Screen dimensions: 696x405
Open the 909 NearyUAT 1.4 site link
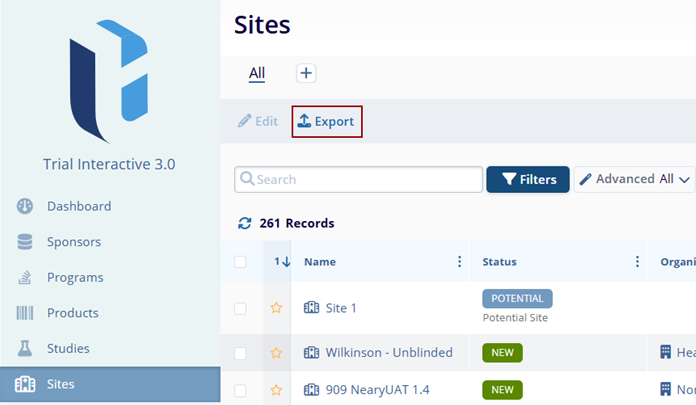[x=377, y=389]
